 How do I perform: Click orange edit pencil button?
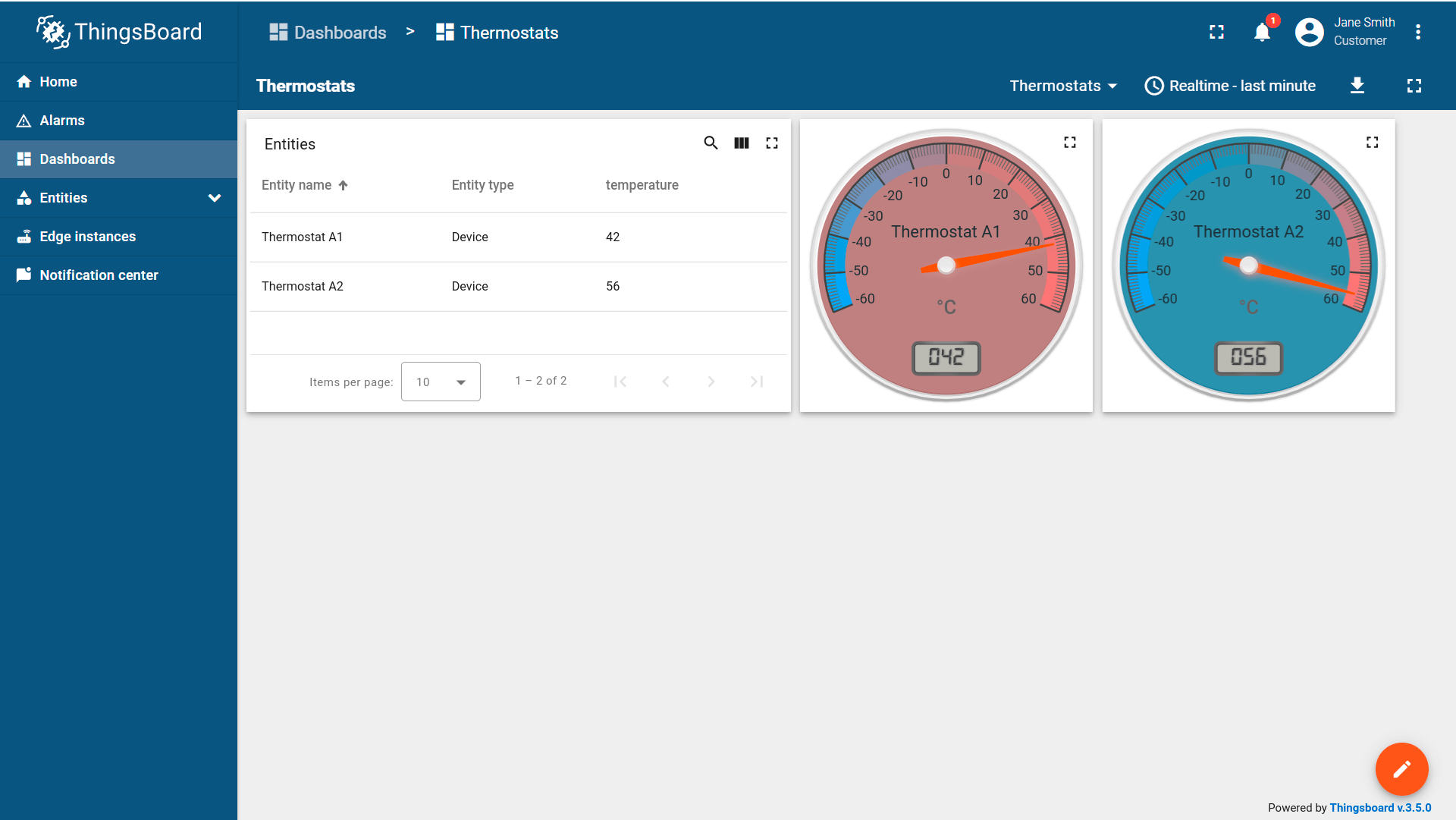click(x=1401, y=768)
